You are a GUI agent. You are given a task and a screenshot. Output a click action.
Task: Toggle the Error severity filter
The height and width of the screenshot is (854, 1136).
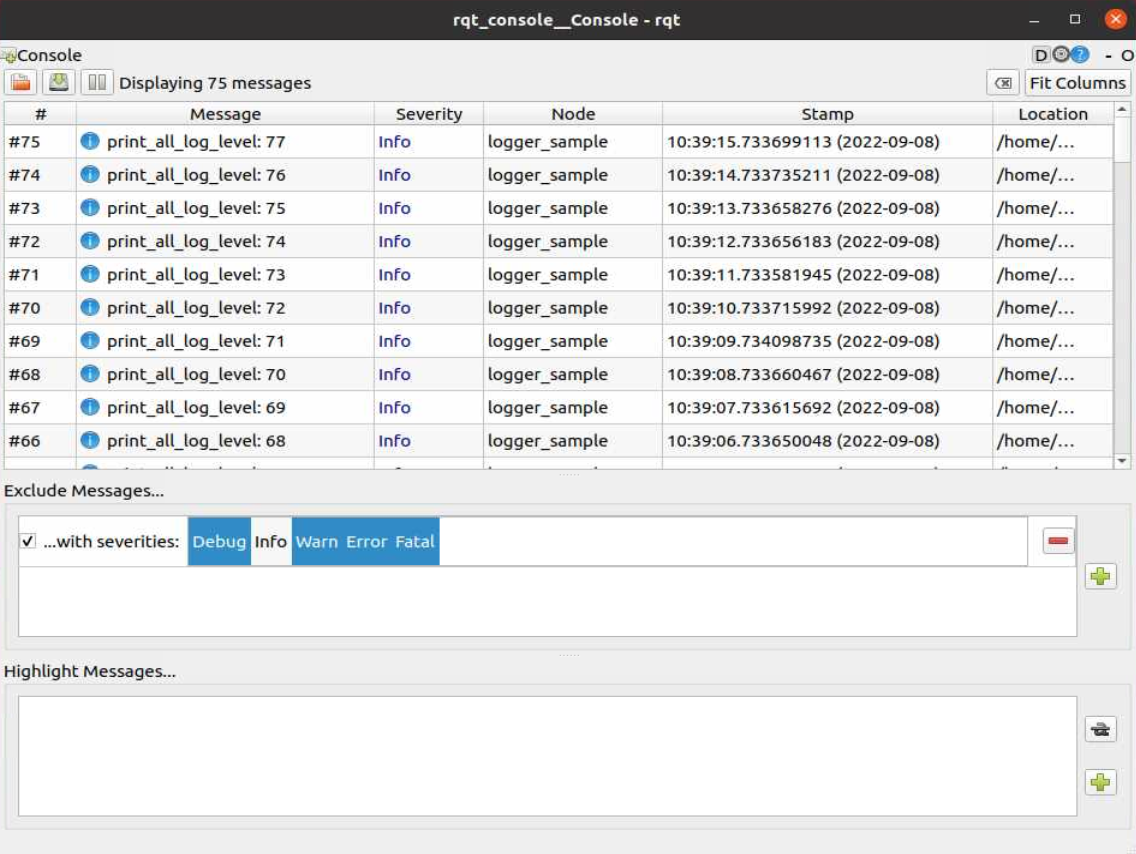[x=367, y=541]
